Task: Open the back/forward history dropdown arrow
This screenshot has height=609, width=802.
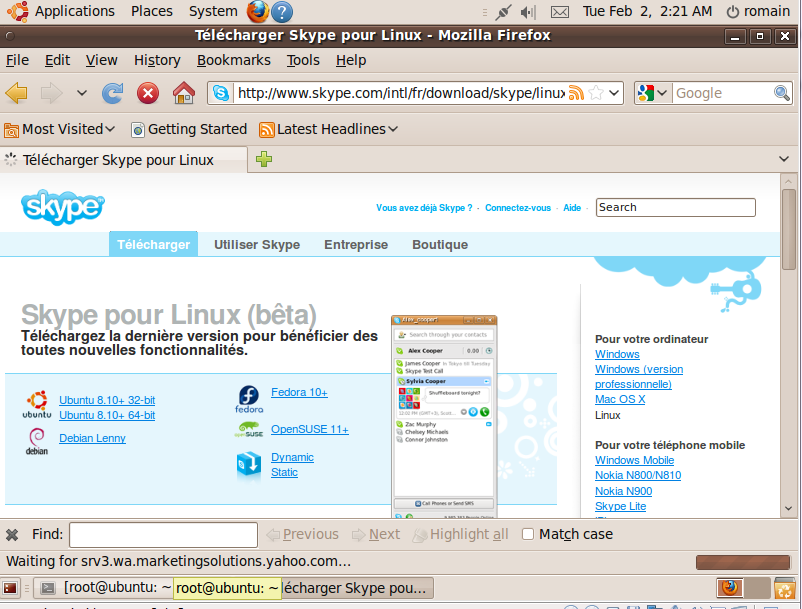Action: 82,93
